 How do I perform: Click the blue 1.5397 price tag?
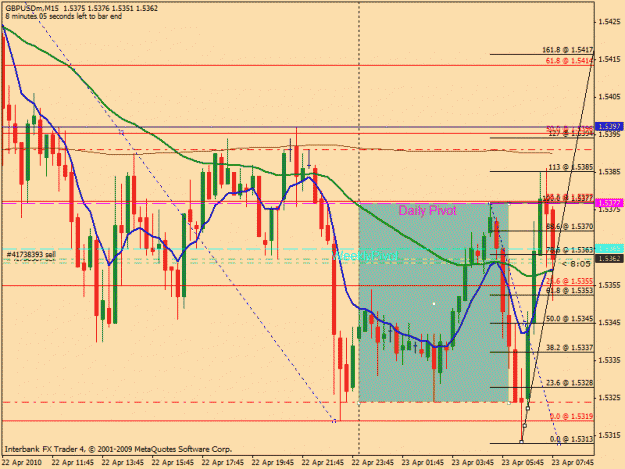coord(609,127)
